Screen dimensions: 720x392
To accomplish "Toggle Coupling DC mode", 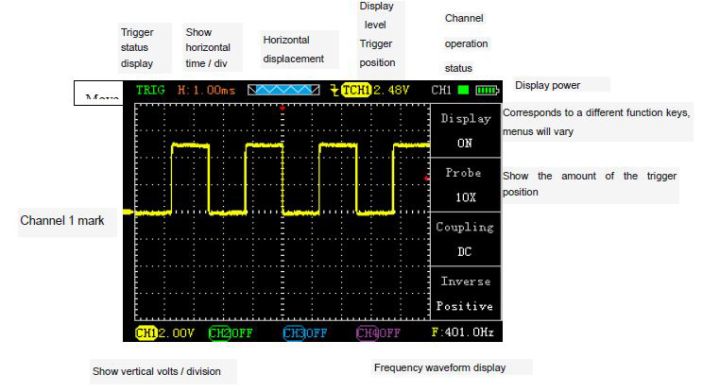I will [465, 239].
